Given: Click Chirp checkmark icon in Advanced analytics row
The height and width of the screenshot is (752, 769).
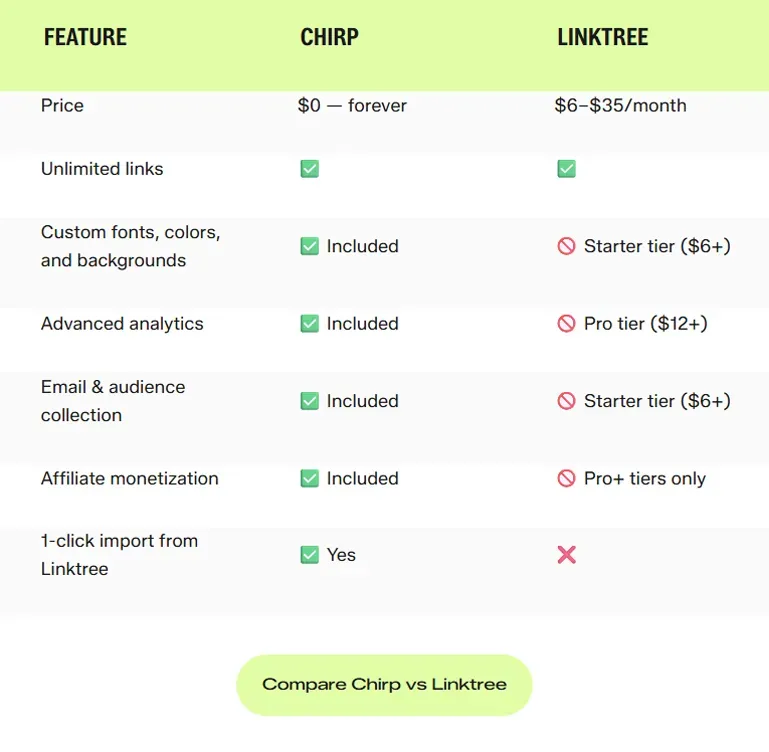Looking at the screenshot, I should pos(310,324).
